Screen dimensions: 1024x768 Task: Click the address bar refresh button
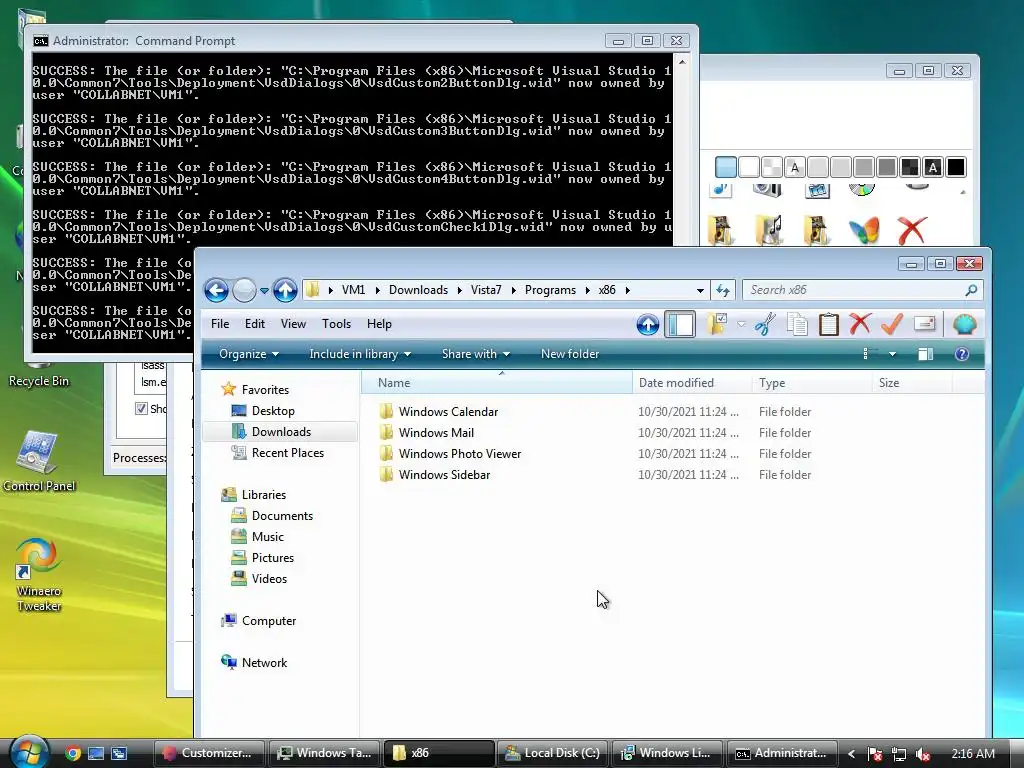[723, 290]
